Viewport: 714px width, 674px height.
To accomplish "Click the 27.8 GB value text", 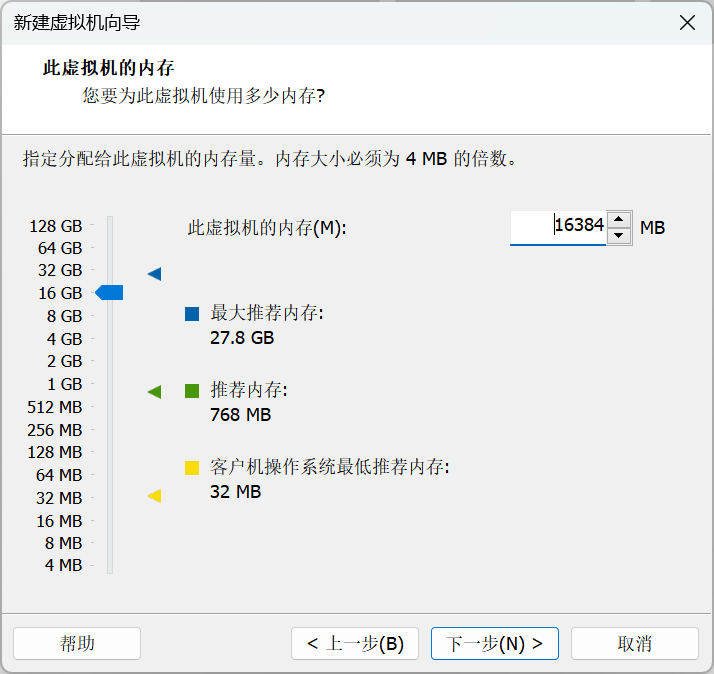I will click(x=242, y=338).
